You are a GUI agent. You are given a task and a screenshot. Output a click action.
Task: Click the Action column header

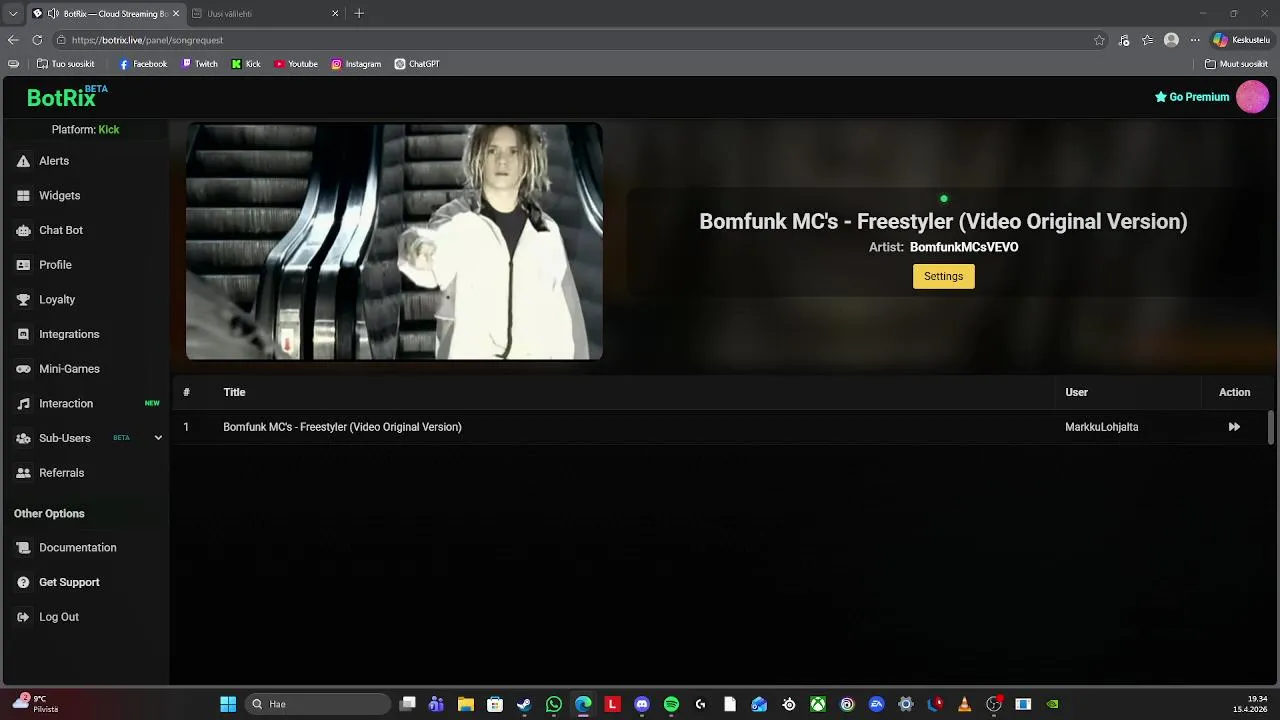click(x=1234, y=392)
